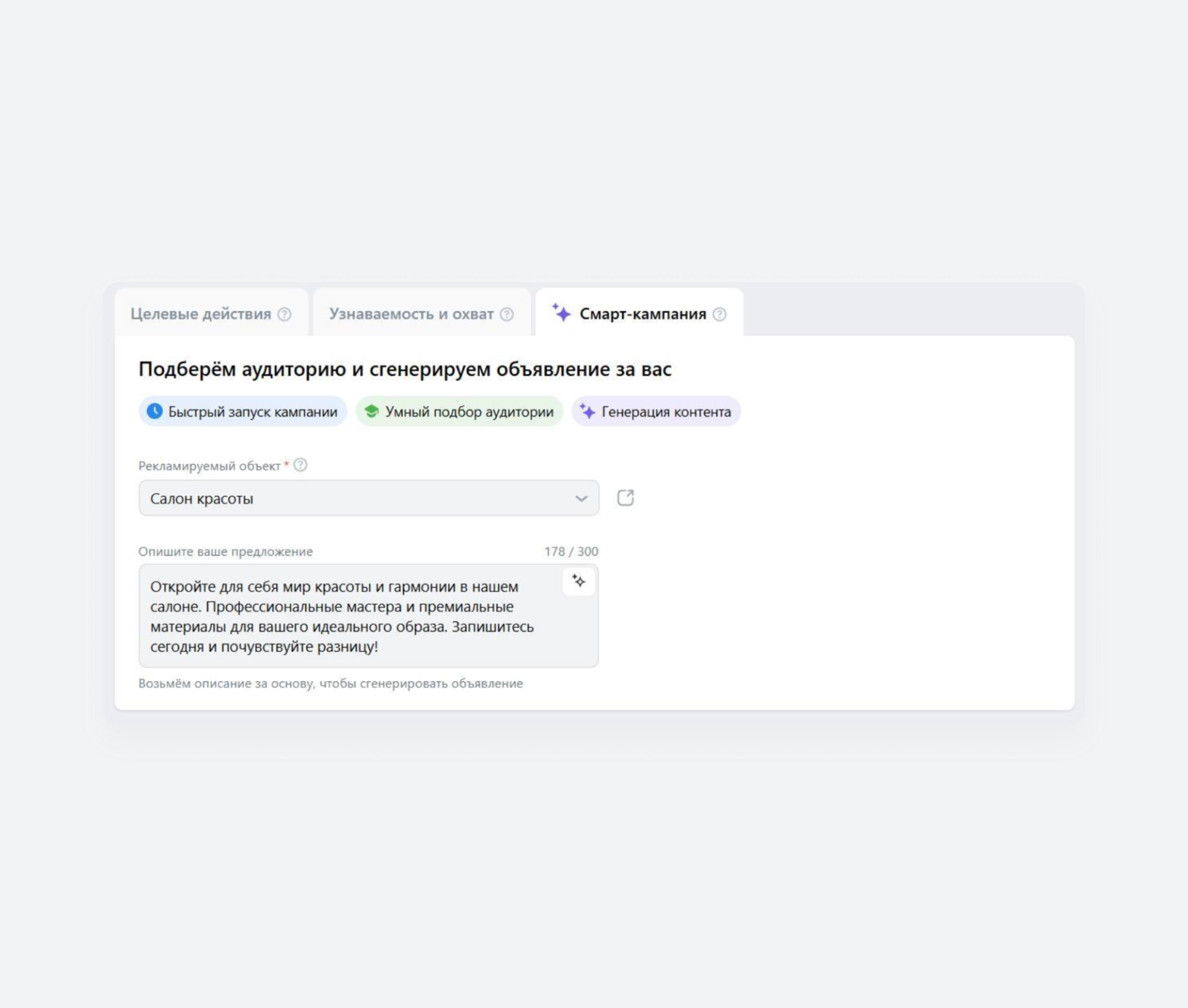This screenshot has height=1008, width=1188.
Task: Click help icon beside Узнаваемость и охват
Action: tap(507, 314)
